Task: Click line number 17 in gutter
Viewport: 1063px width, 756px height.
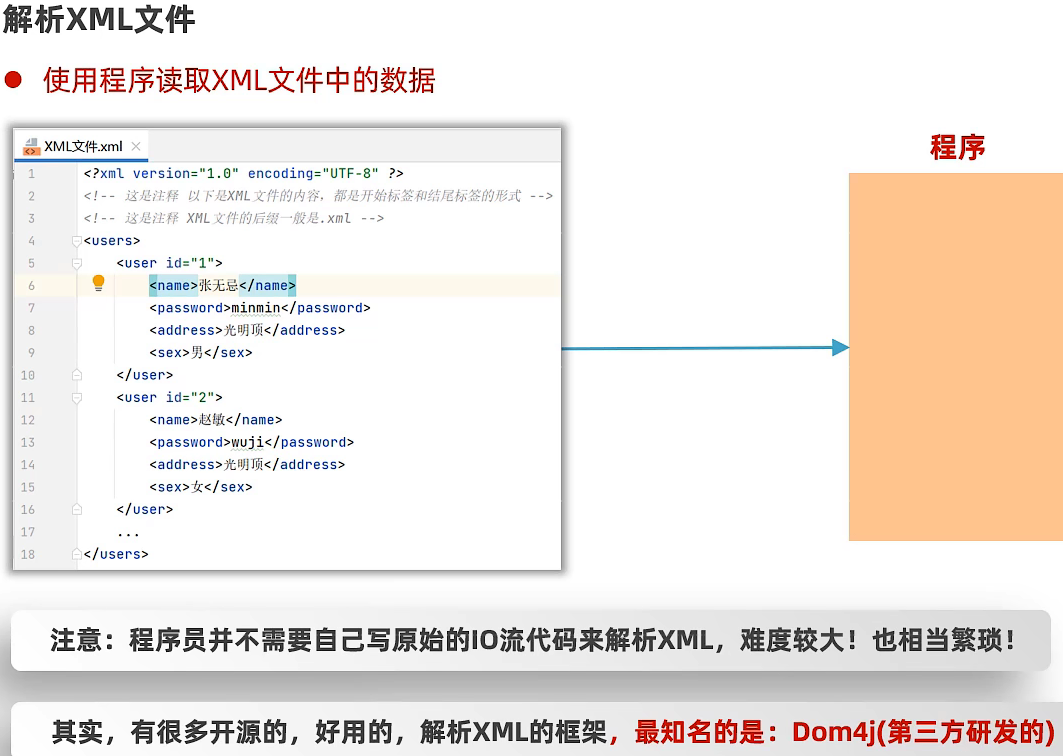Action: pos(28,532)
